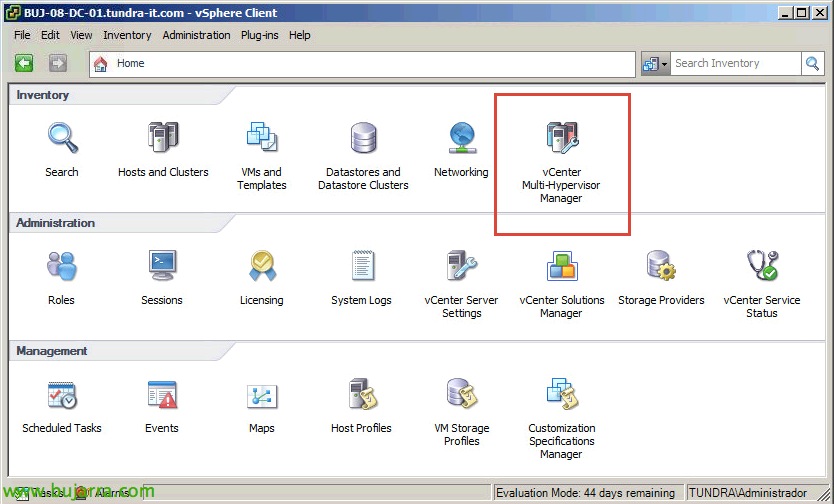This screenshot has width=834, height=504.
Task: Click the Home navigation bar
Action: pos(362,64)
